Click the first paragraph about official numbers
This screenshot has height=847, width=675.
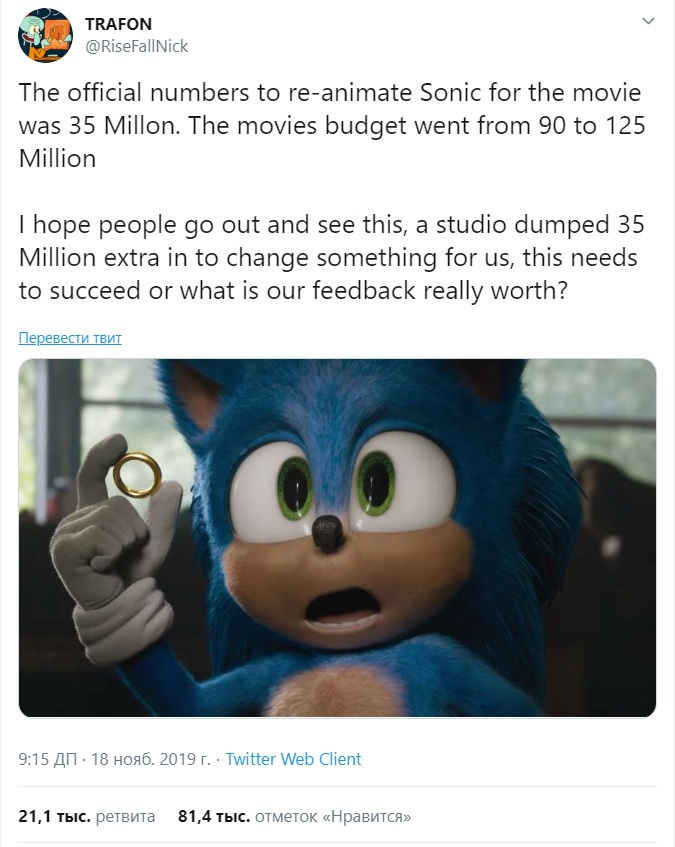(x=330, y=126)
